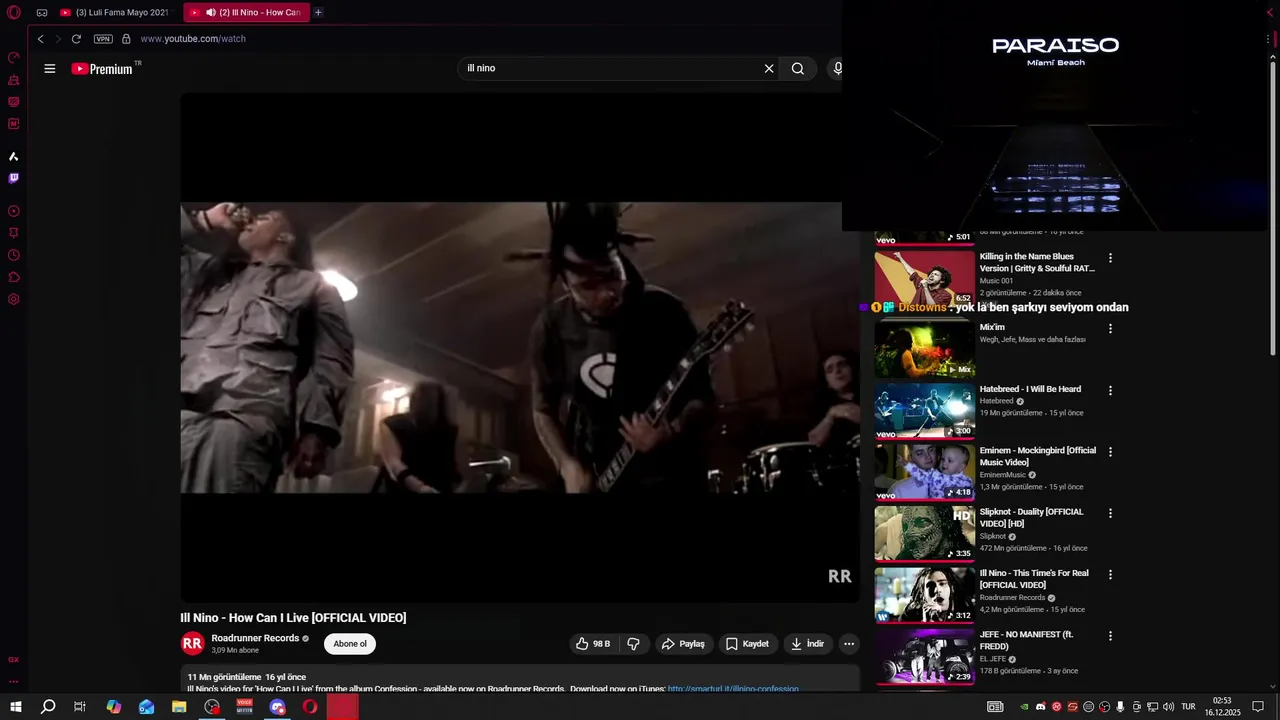Open options menu for Mix'im

pos(1110,329)
